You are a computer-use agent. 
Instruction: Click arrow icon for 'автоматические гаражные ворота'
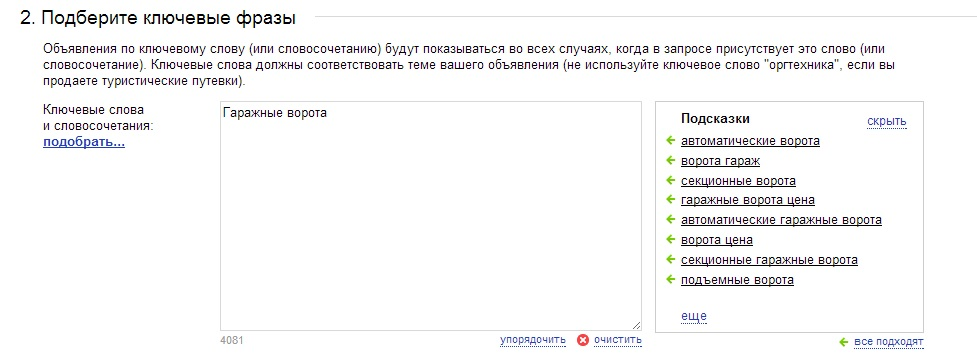(x=670, y=219)
